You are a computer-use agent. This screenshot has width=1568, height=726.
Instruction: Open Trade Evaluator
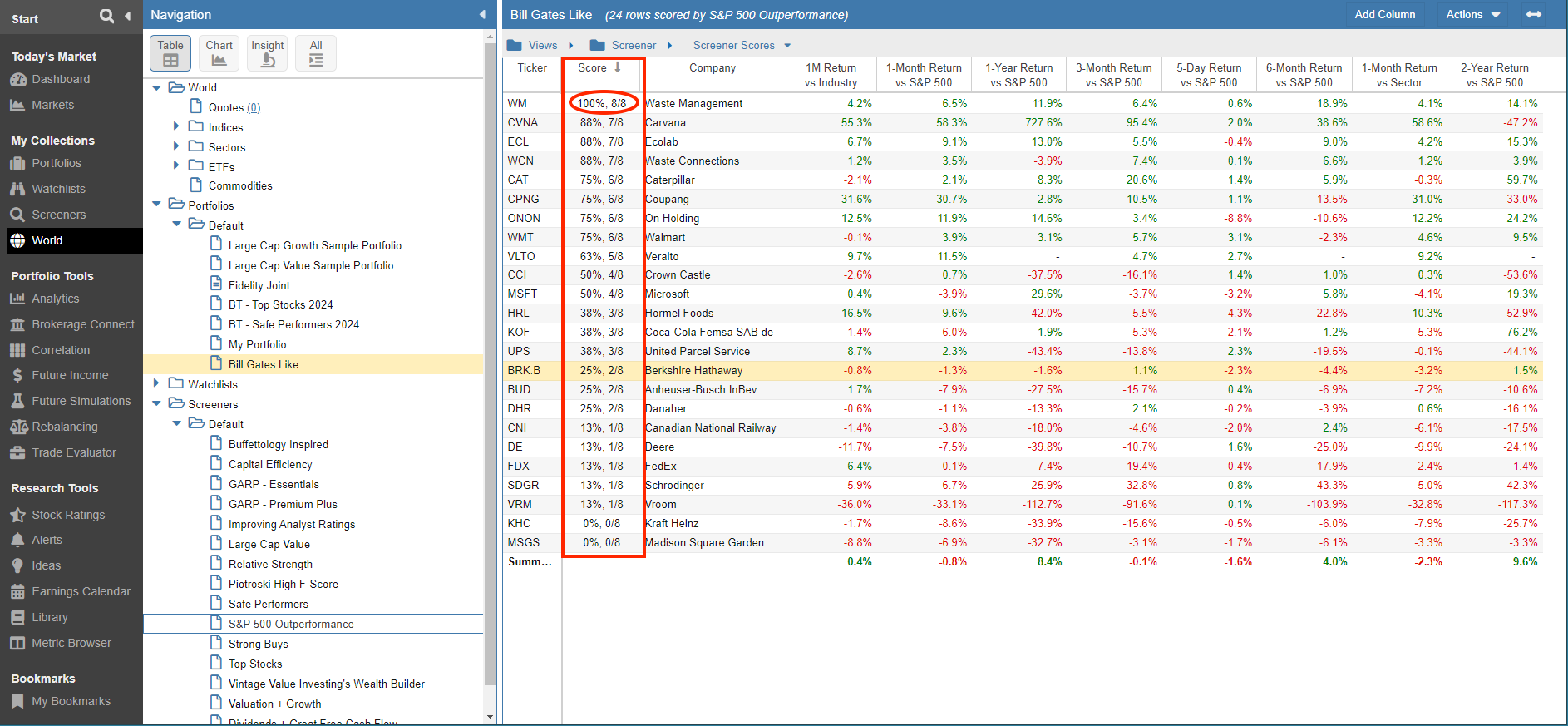coord(74,452)
